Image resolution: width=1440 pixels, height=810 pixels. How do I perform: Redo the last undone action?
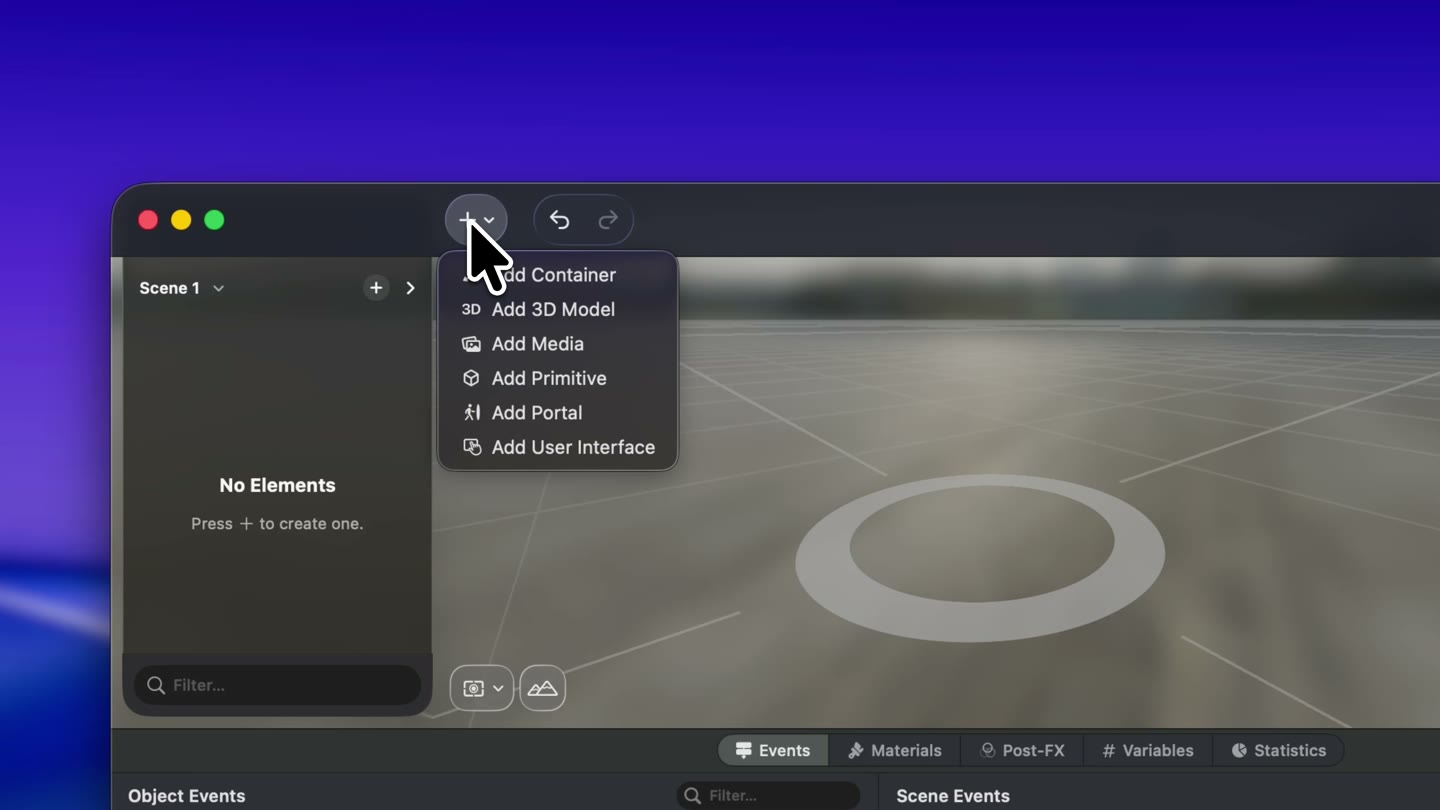pyautogui.click(x=608, y=220)
